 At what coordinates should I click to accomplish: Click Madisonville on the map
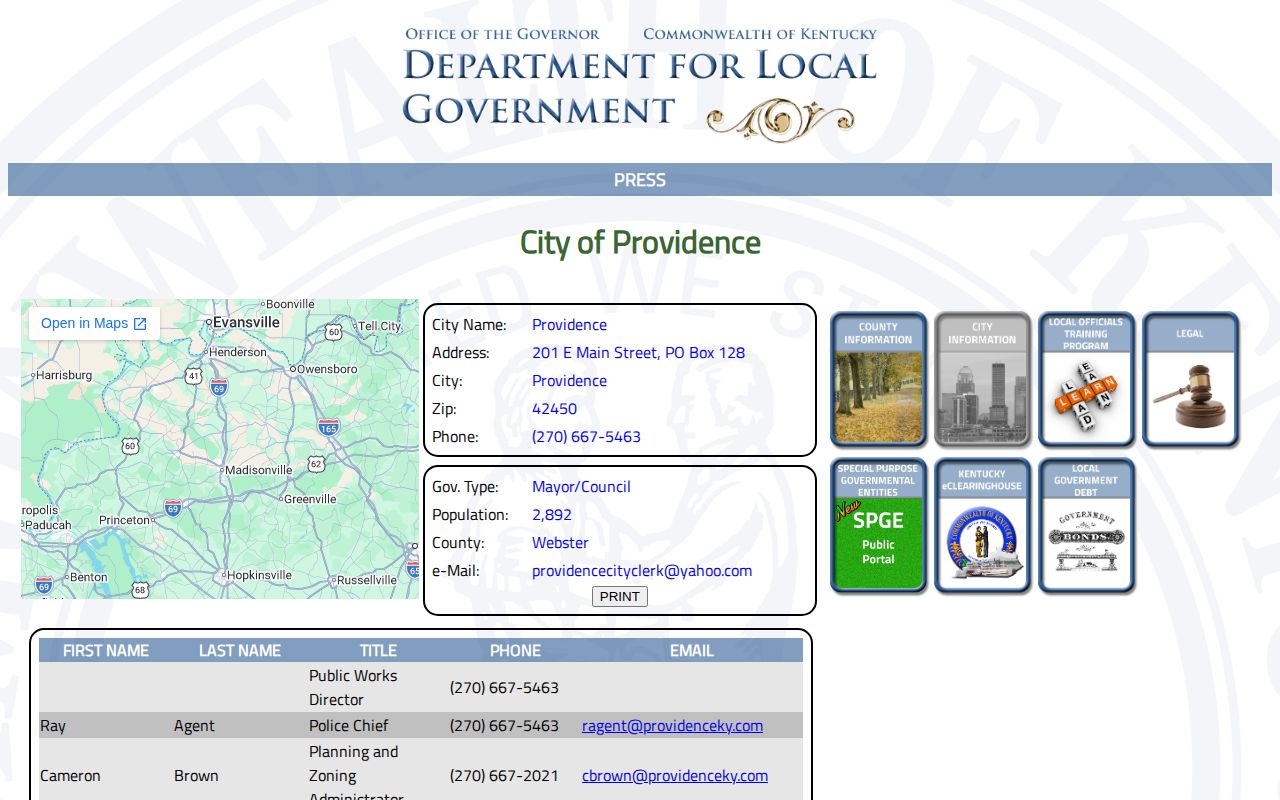click(x=258, y=469)
